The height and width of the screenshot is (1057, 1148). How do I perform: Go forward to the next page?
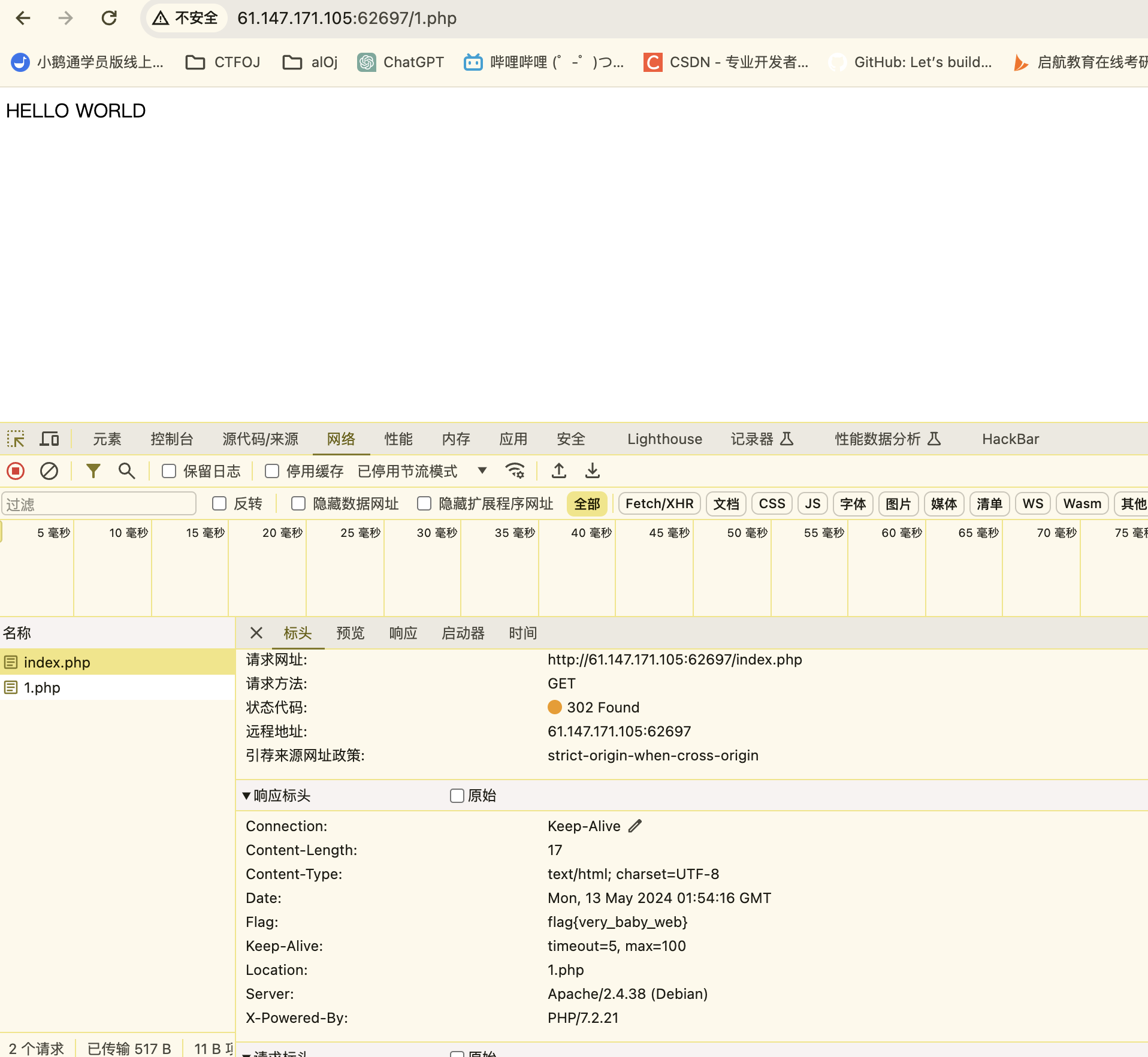pyautogui.click(x=65, y=18)
